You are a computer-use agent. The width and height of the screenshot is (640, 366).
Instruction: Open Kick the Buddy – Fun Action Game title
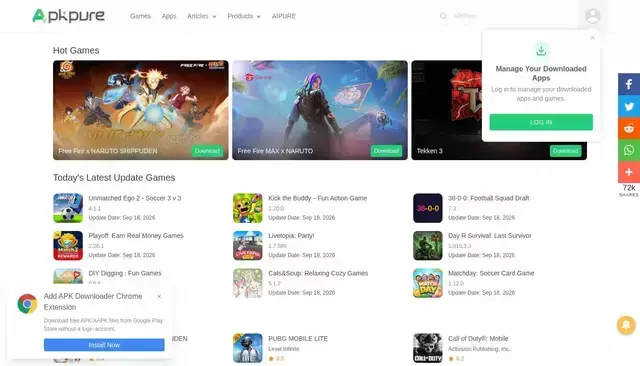pyautogui.click(x=318, y=198)
